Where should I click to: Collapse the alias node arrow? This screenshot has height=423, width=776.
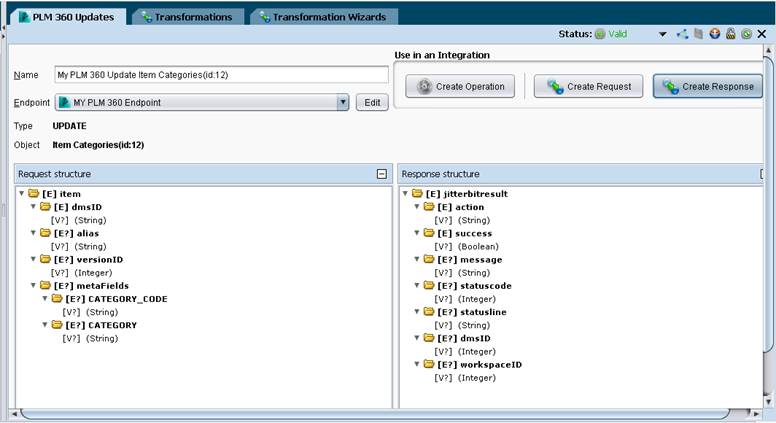coord(33,233)
